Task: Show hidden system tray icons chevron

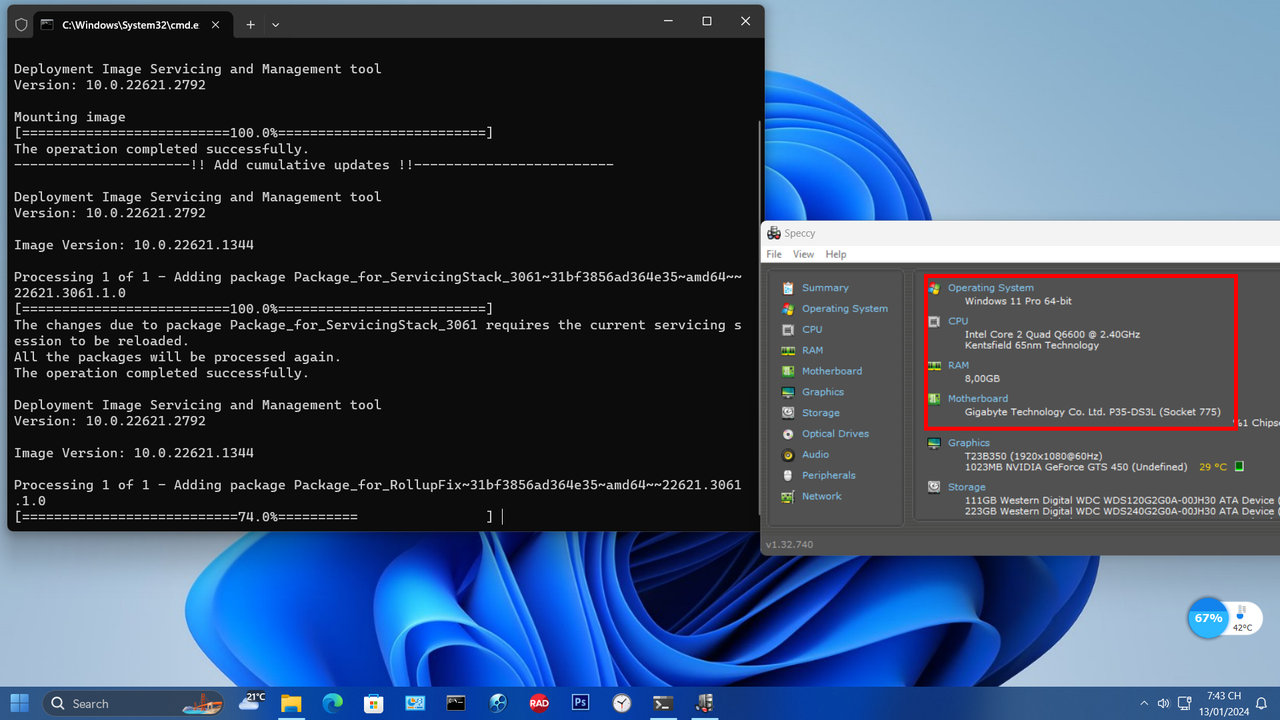Action: [x=1144, y=703]
